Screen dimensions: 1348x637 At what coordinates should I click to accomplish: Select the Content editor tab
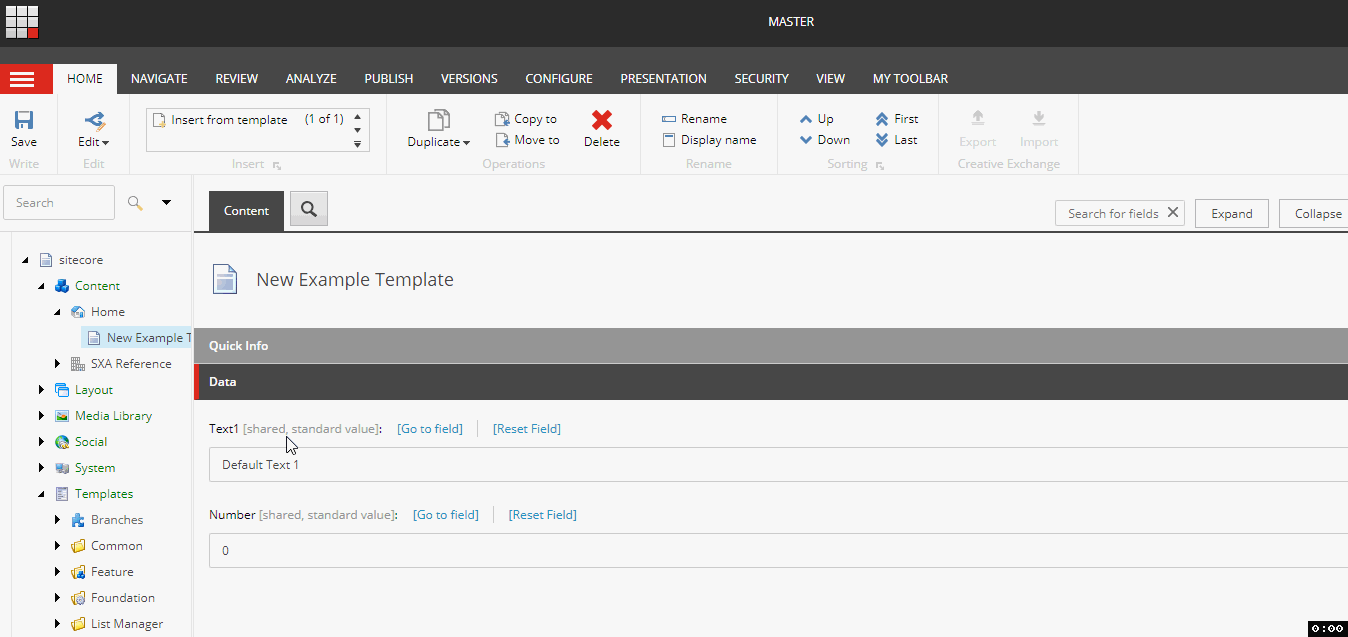(246, 211)
